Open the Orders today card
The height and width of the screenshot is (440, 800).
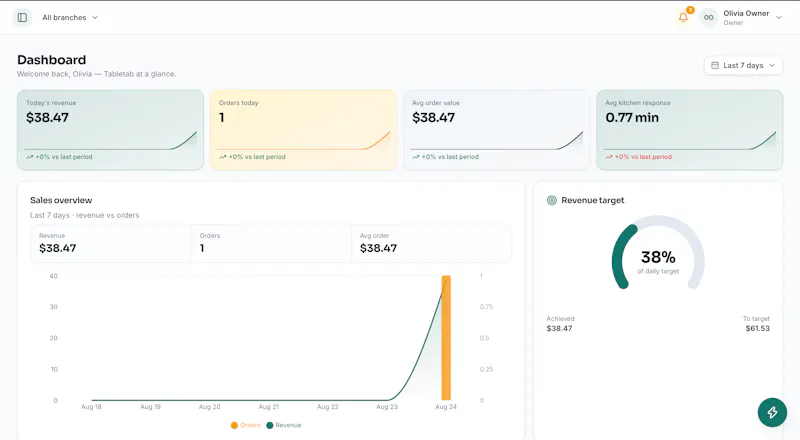(x=304, y=130)
